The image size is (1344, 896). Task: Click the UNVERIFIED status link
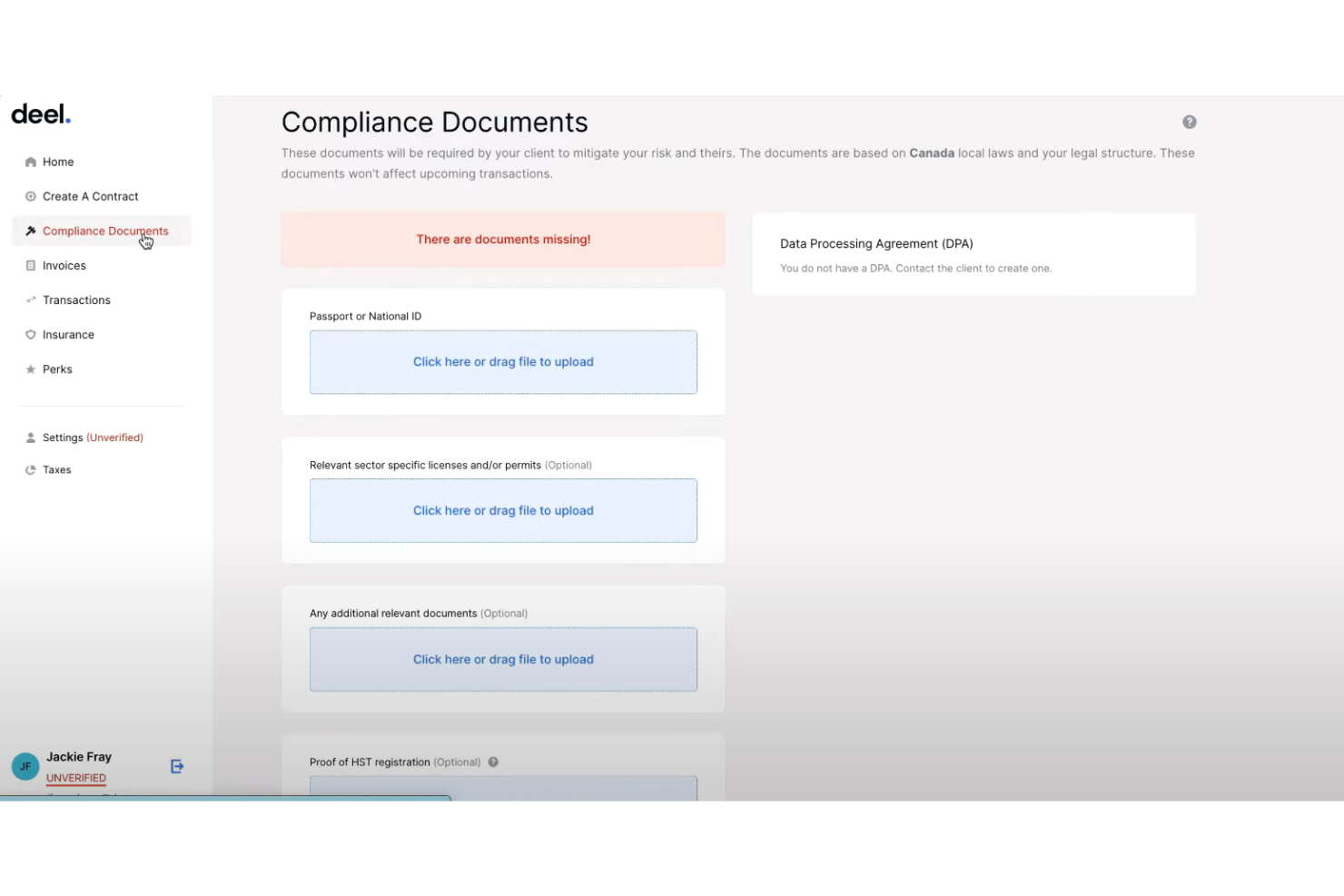point(75,778)
